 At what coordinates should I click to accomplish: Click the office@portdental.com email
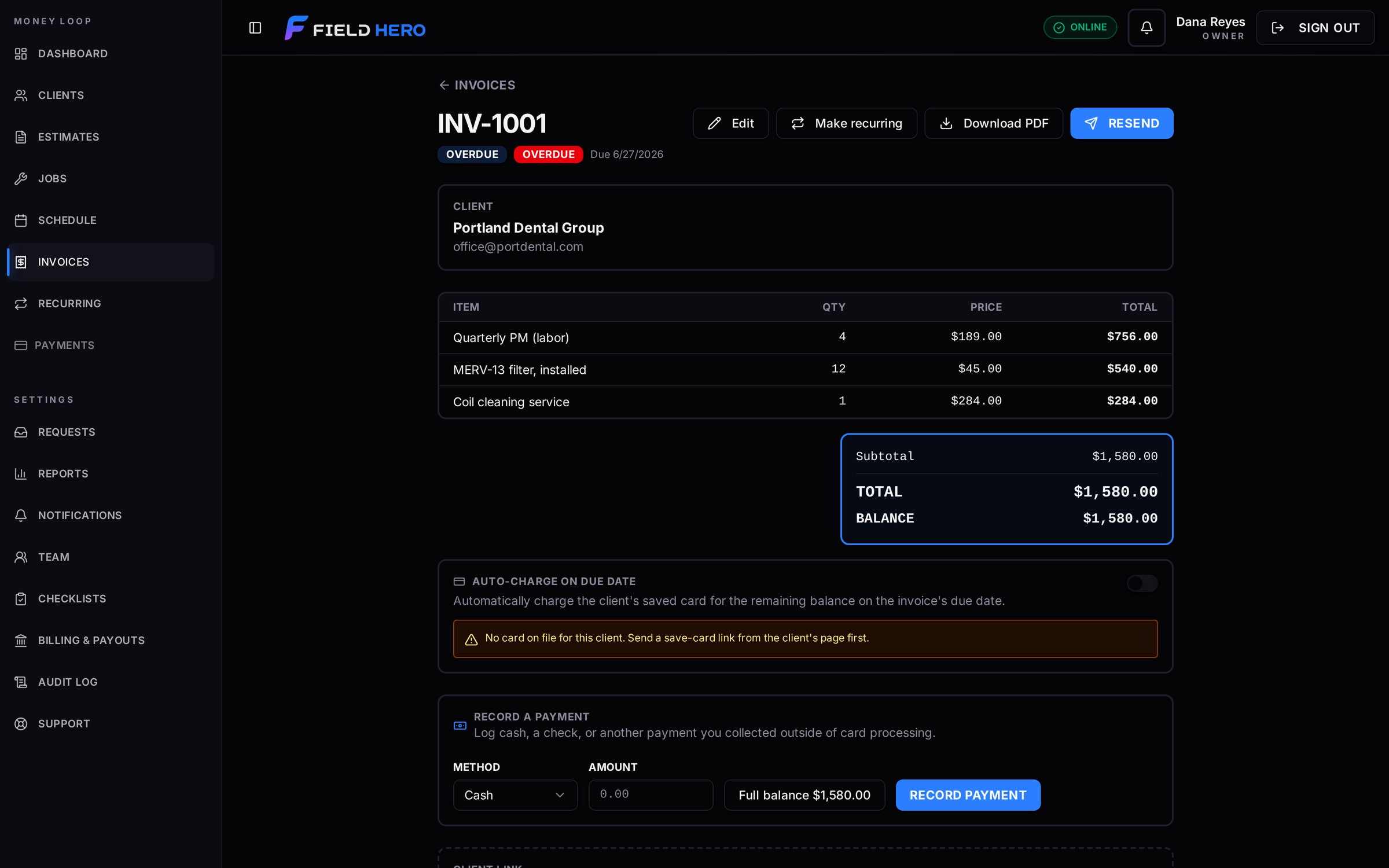point(518,247)
